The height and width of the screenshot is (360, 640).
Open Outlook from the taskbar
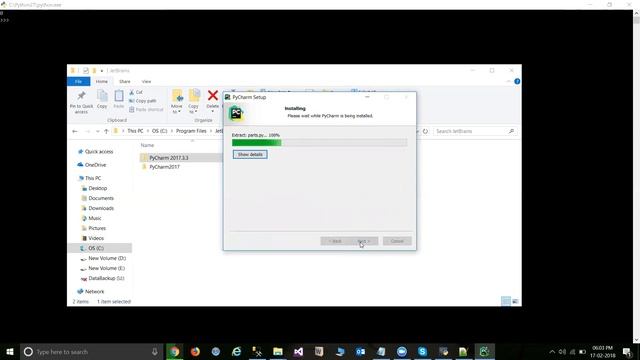360,351
